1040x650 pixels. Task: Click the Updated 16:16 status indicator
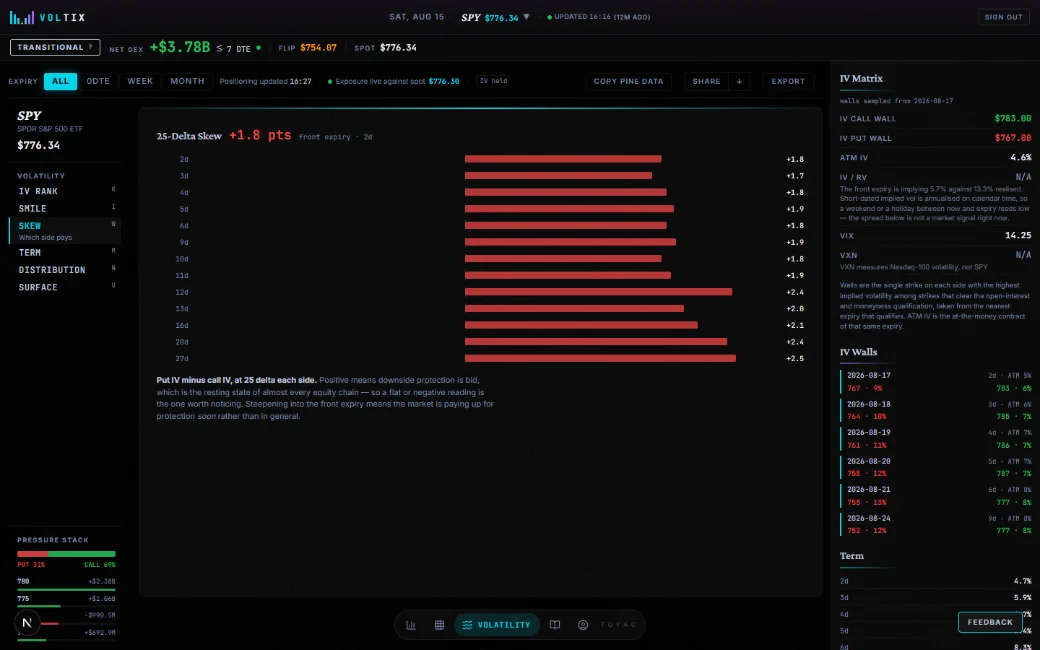(x=598, y=17)
